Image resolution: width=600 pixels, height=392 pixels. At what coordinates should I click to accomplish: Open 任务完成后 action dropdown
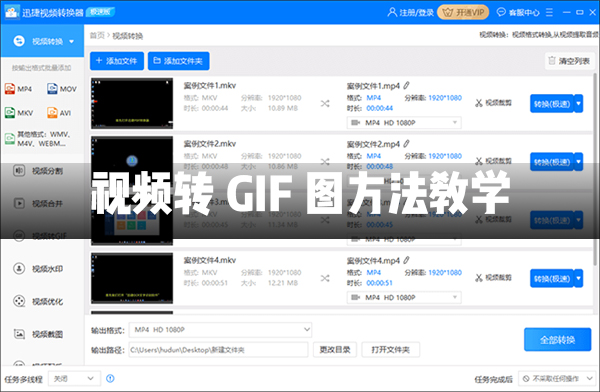click(x=558, y=379)
